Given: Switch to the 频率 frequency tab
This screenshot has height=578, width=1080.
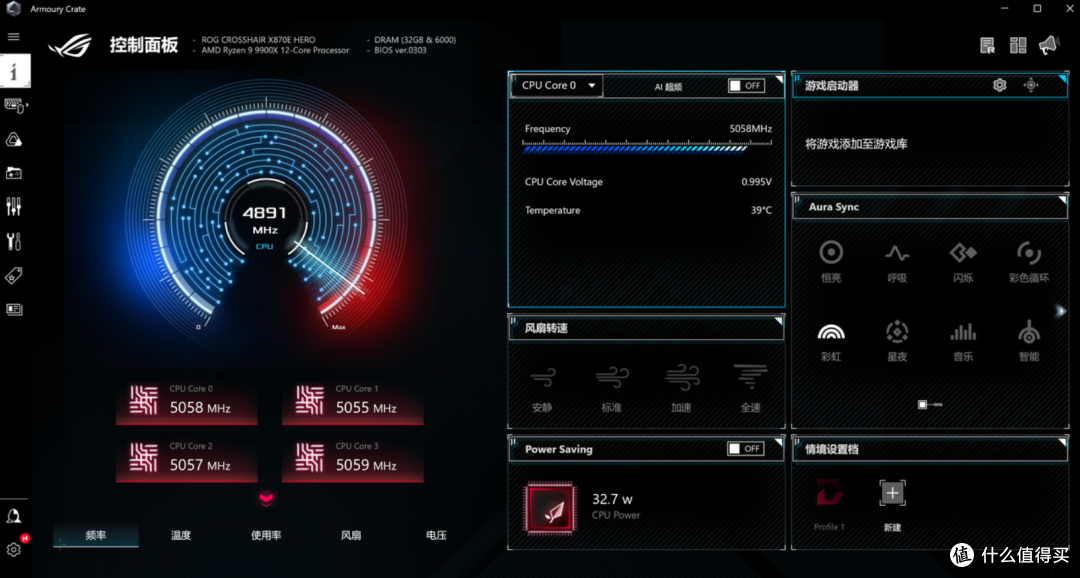Looking at the screenshot, I should pyautogui.click(x=96, y=535).
